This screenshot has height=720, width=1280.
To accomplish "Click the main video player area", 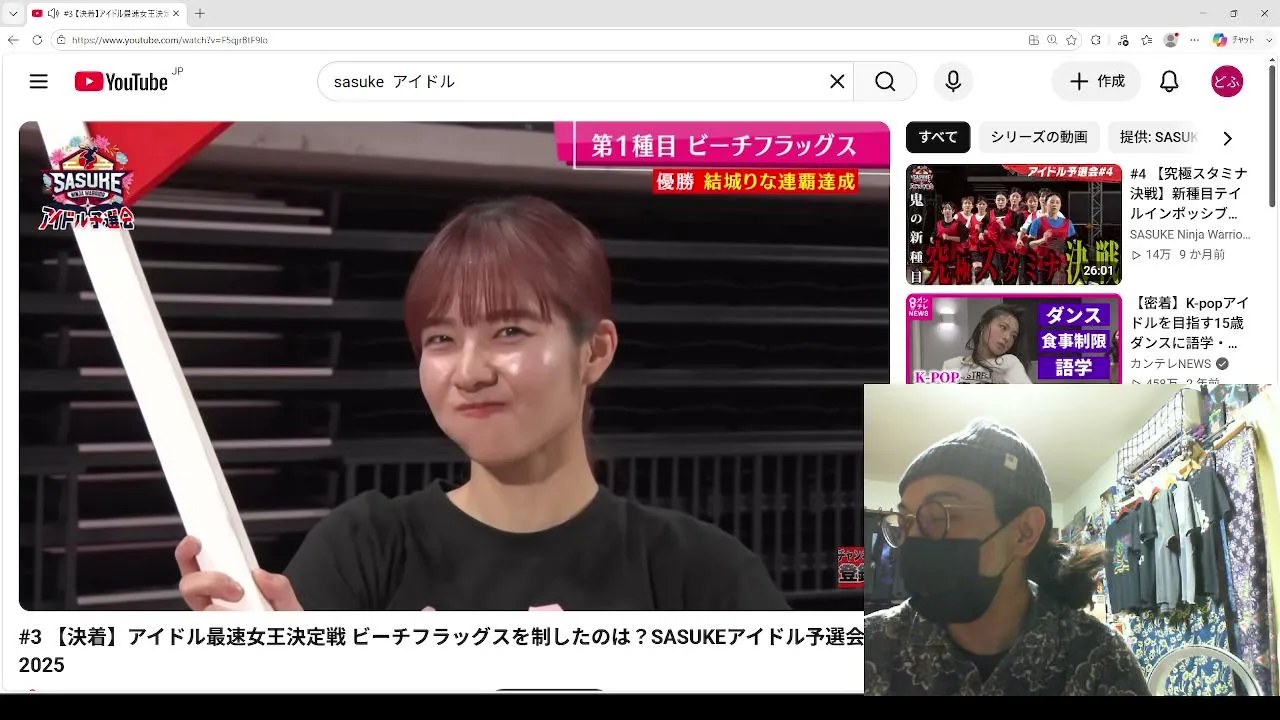I will (454, 366).
